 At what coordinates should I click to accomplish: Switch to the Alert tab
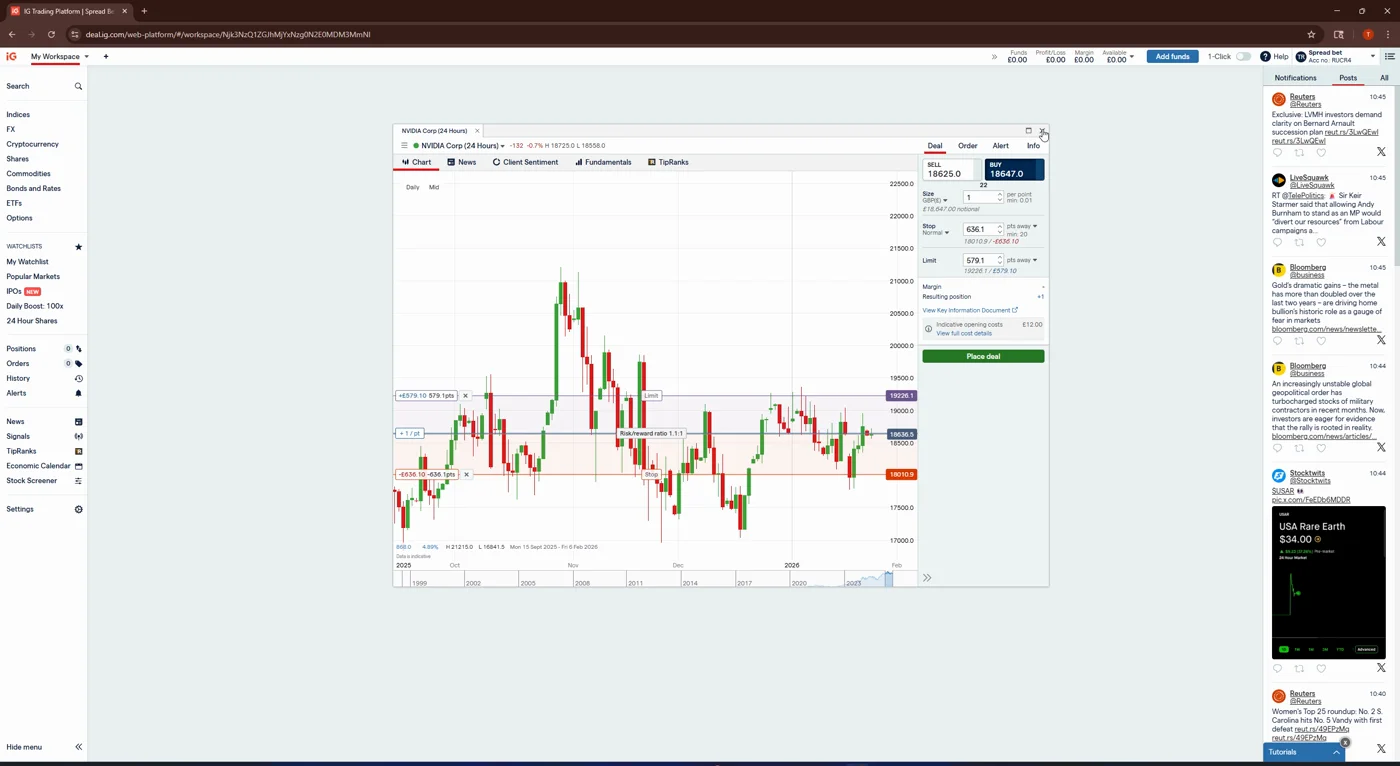pyautogui.click(x=1000, y=146)
